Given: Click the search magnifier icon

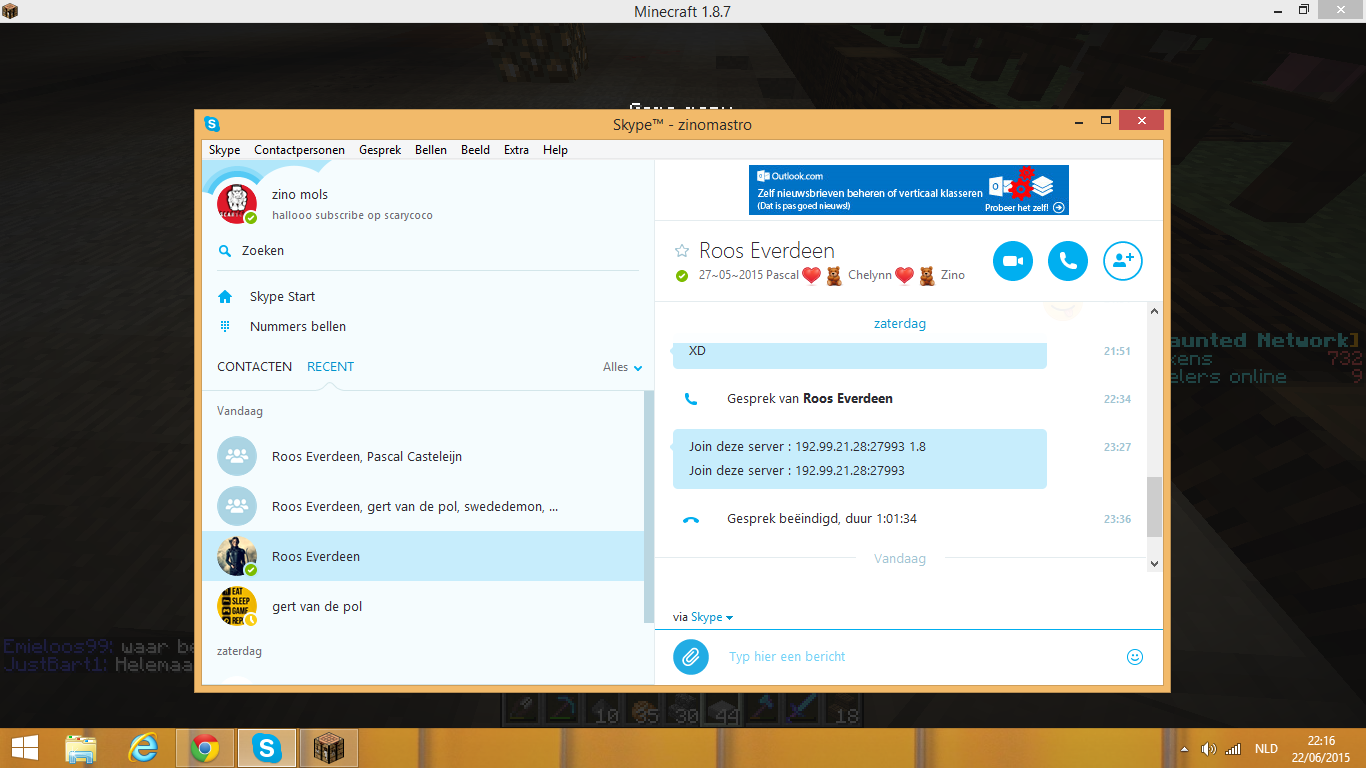Looking at the screenshot, I should pos(225,251).
